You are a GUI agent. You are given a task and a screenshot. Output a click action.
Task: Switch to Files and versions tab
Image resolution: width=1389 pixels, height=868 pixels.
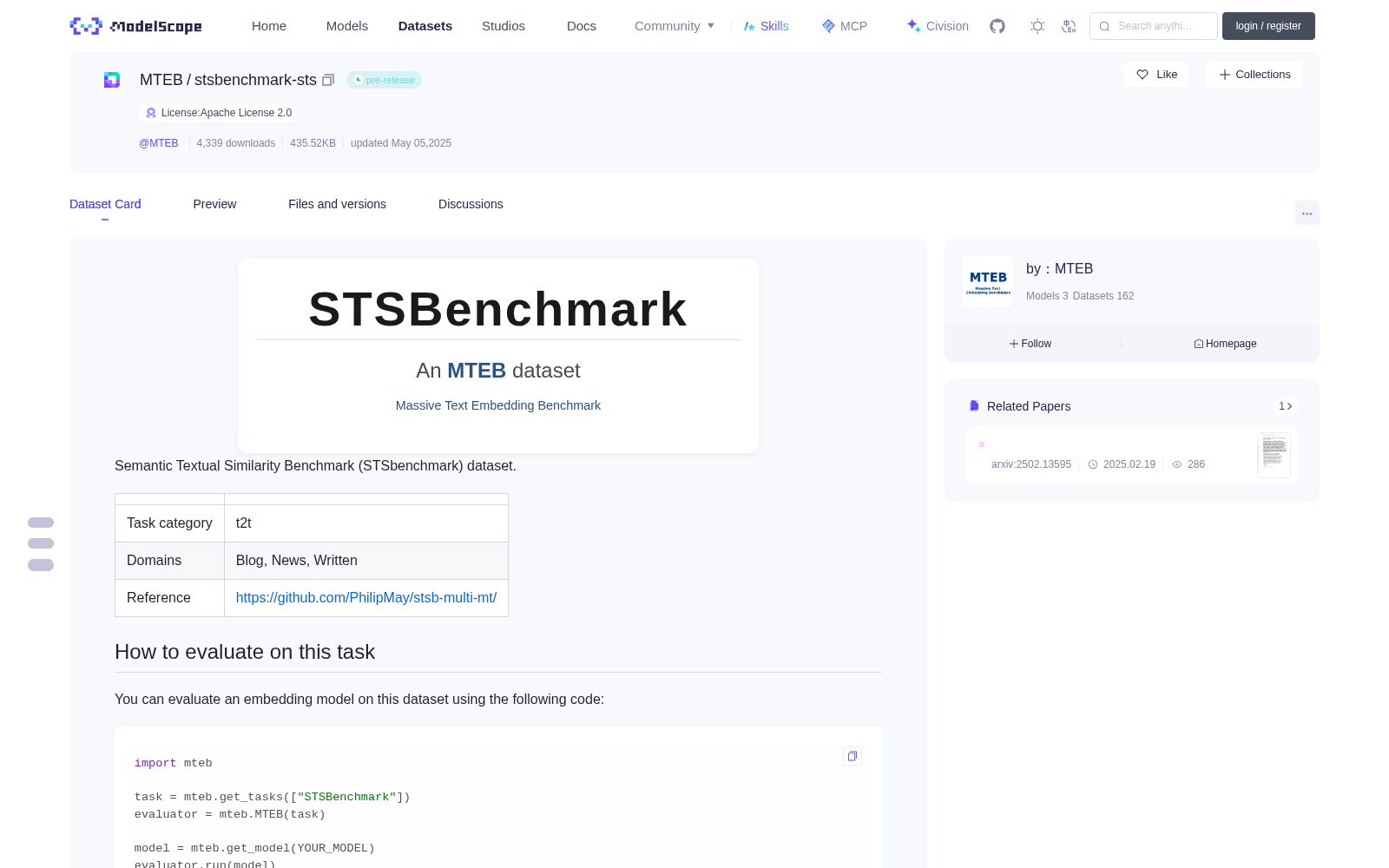click(x=337, y=204)
